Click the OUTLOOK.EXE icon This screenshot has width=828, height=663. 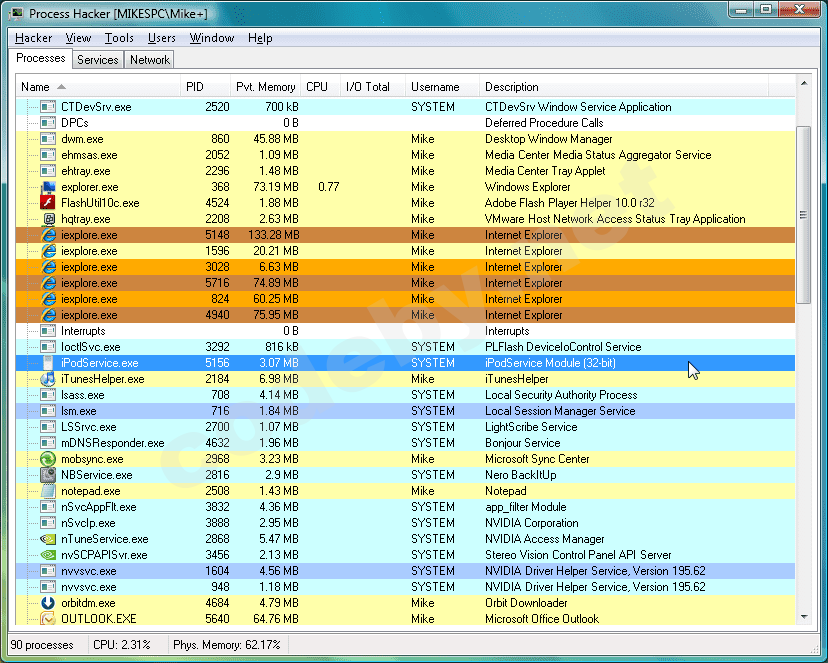pos(48,619)
